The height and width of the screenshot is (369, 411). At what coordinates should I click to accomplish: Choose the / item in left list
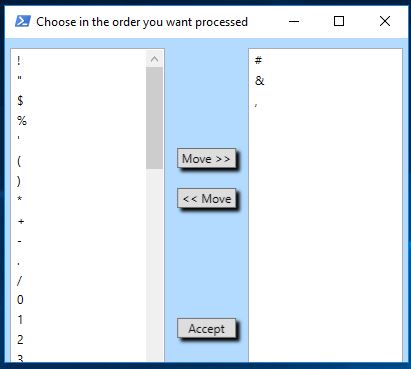(x=78, y=281)
